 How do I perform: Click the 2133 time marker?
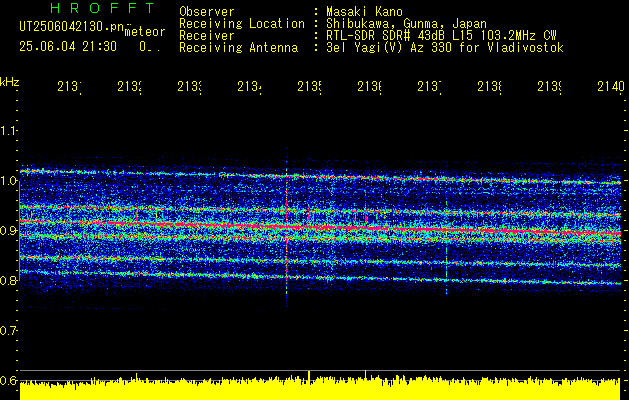pos(189,86)
